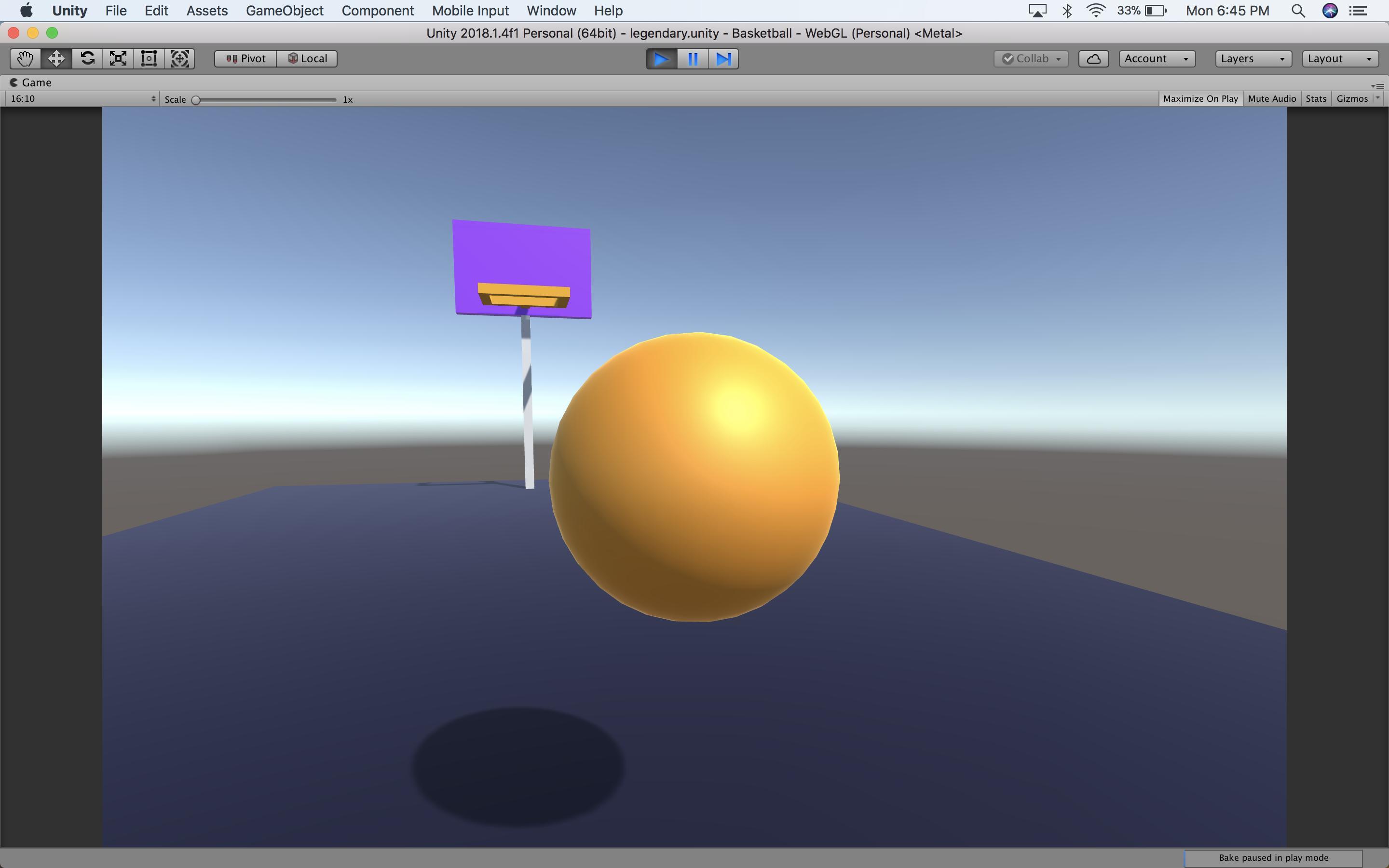Open Game panel options menu
The height and width of the screenshot is (868, 1389).
[x=1378, y=85]
